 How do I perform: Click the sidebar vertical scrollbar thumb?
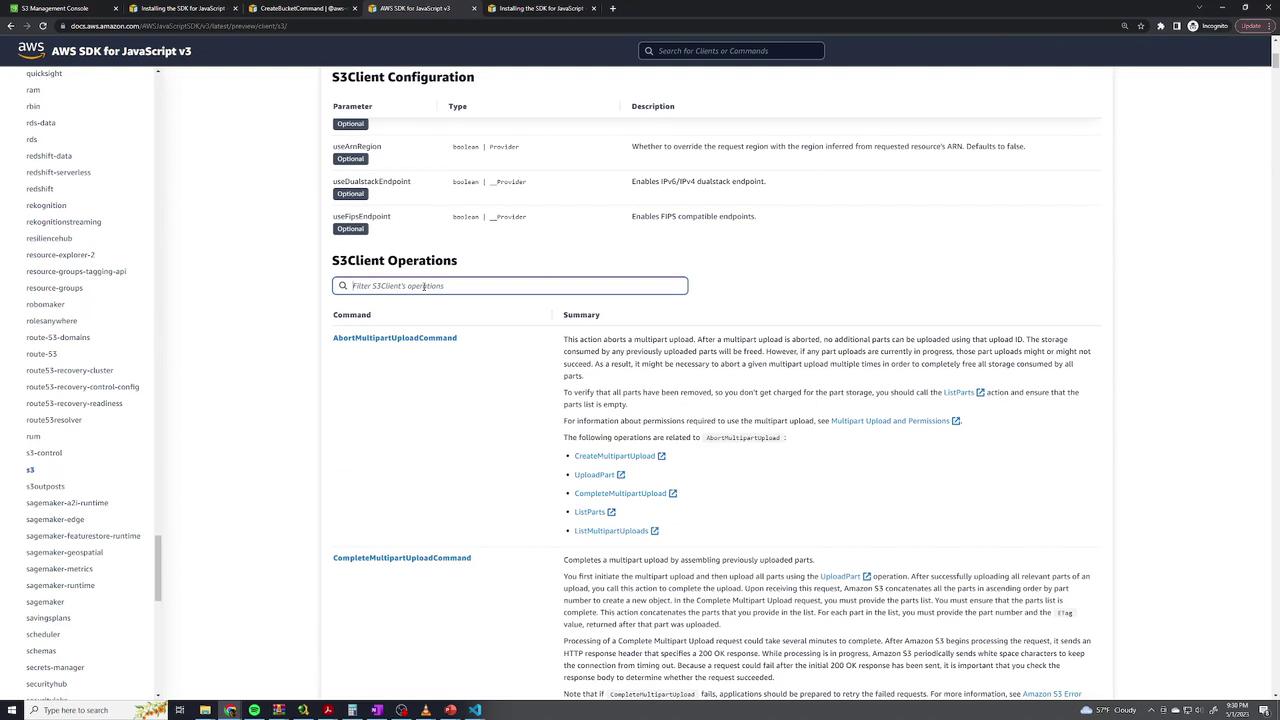(x=158, y=568)
